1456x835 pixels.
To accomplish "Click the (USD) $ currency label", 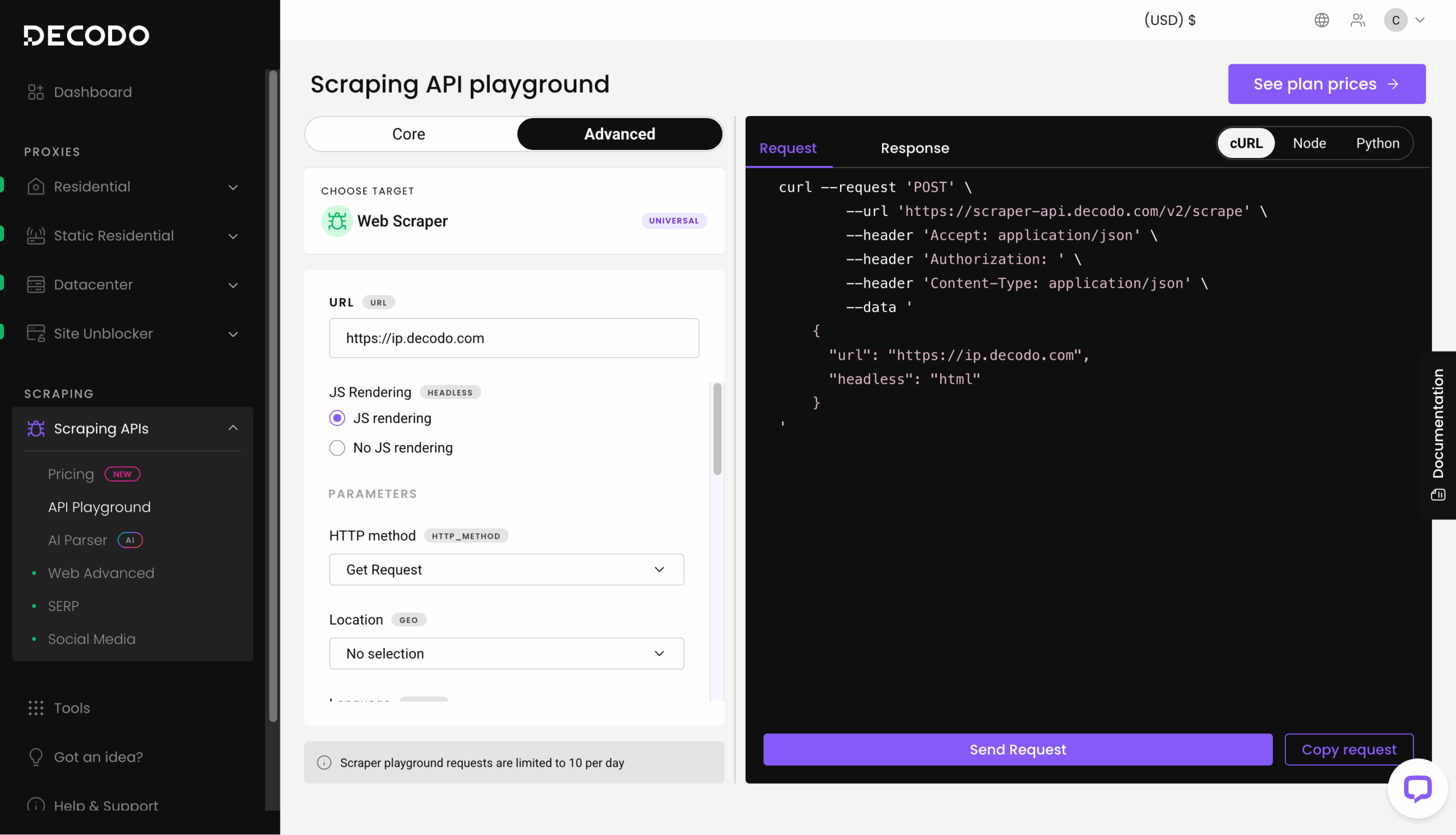I will pyautogui.click(x=1170, y=20).
